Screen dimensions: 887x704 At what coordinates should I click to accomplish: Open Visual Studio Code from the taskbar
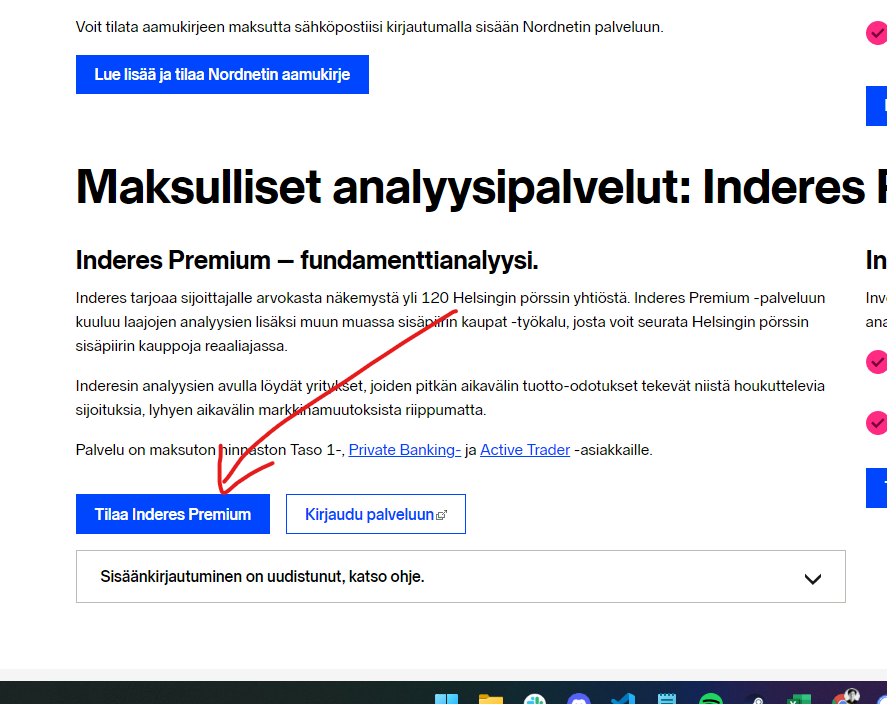pyautogui.click(x=623, y=699)
